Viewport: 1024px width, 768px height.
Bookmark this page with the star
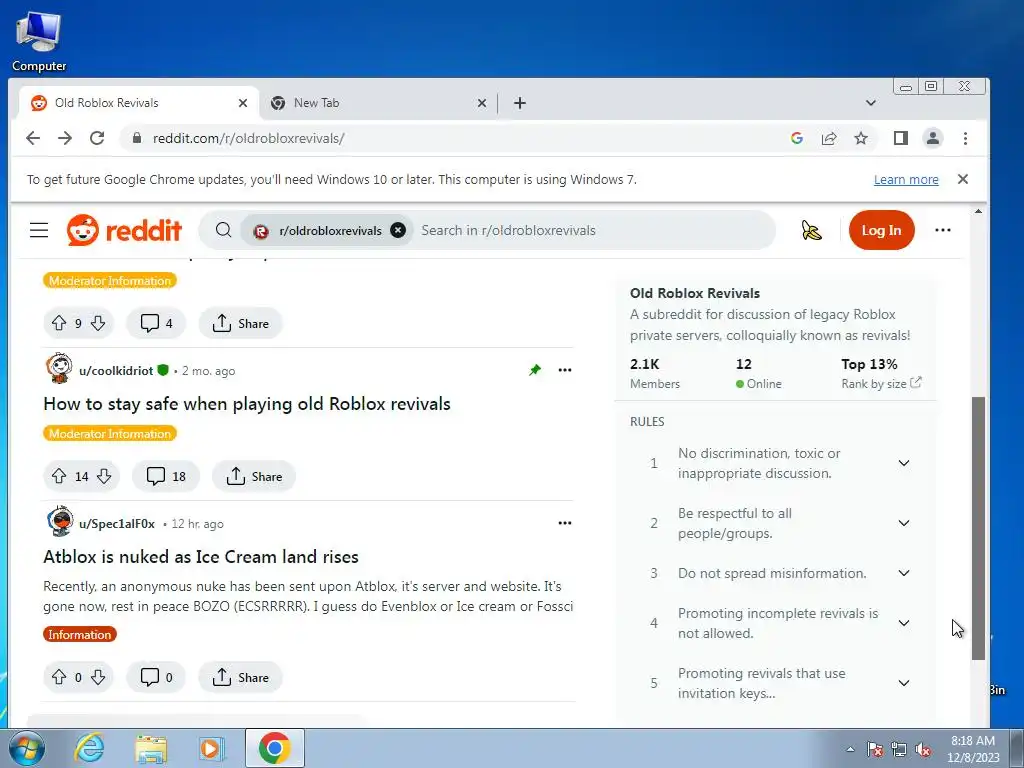point(861,138)
